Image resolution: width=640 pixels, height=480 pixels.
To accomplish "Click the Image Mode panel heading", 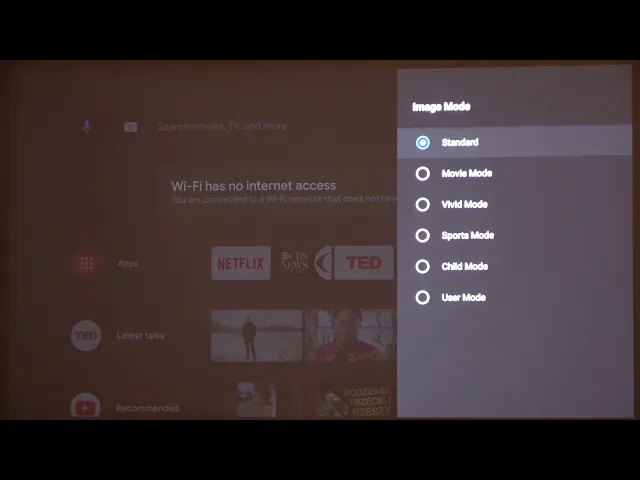I will pyautogui.click(x=441, y=107).
